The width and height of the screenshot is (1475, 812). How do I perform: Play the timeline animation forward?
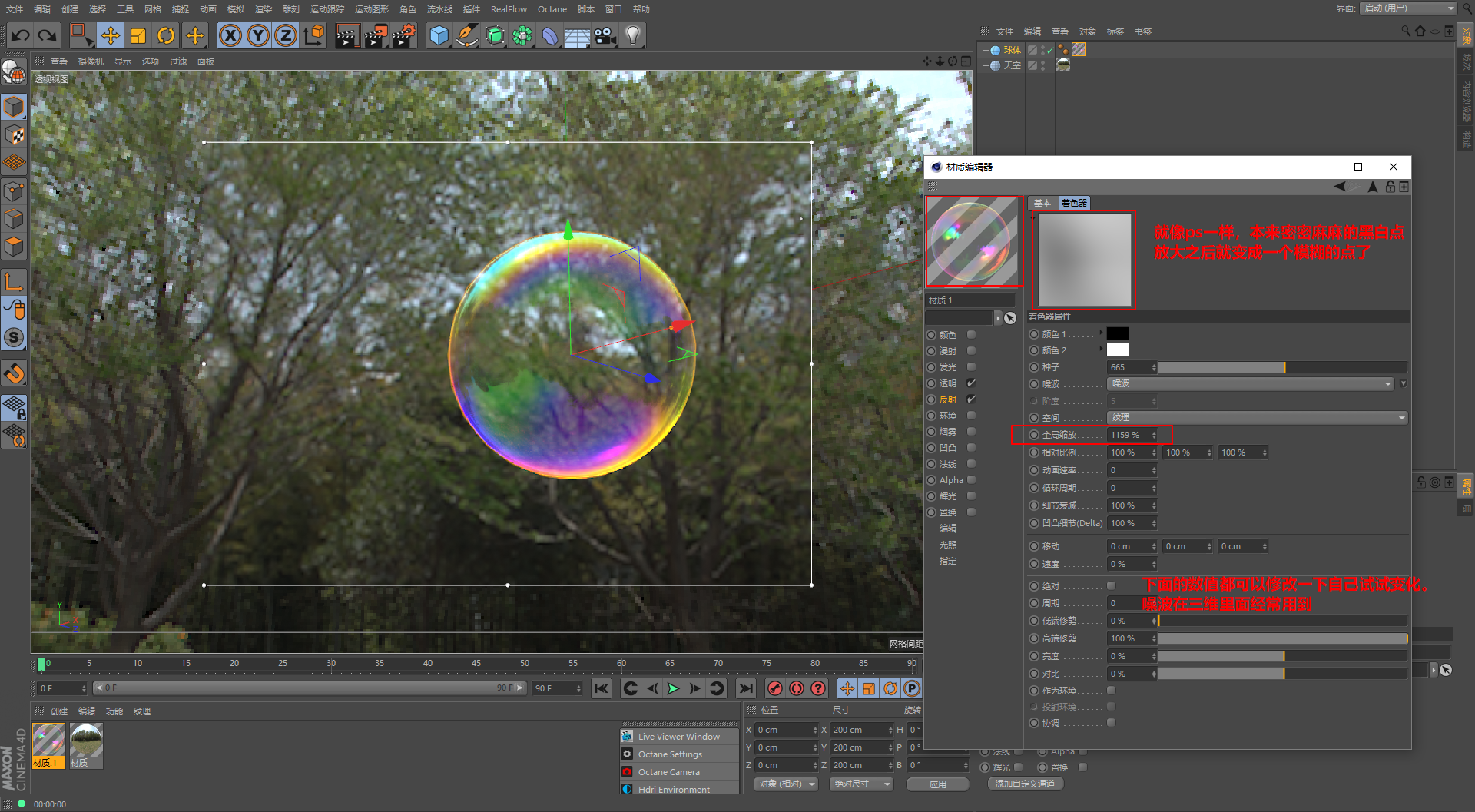673,688
